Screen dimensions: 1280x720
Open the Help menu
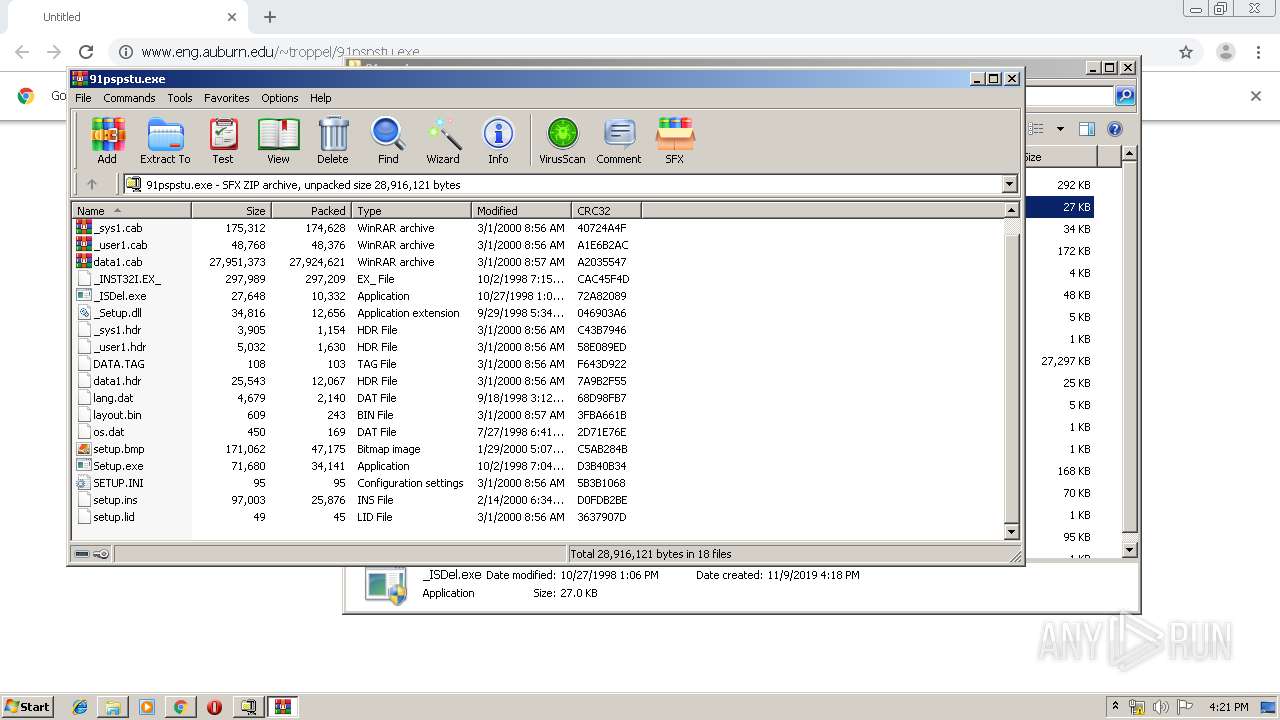(x=320, y=98)
